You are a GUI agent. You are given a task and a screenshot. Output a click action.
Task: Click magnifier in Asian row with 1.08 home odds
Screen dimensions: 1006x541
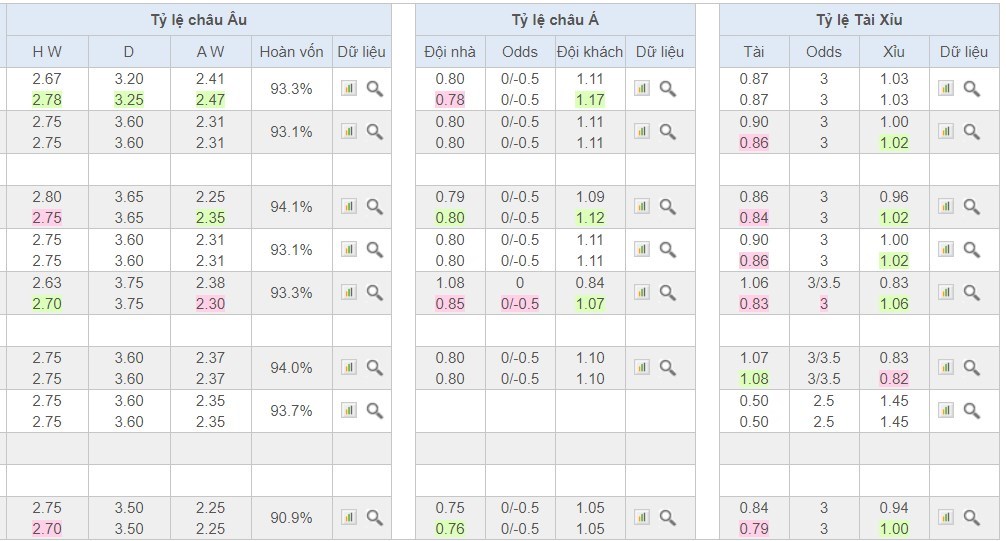click(x=667, y=293)
